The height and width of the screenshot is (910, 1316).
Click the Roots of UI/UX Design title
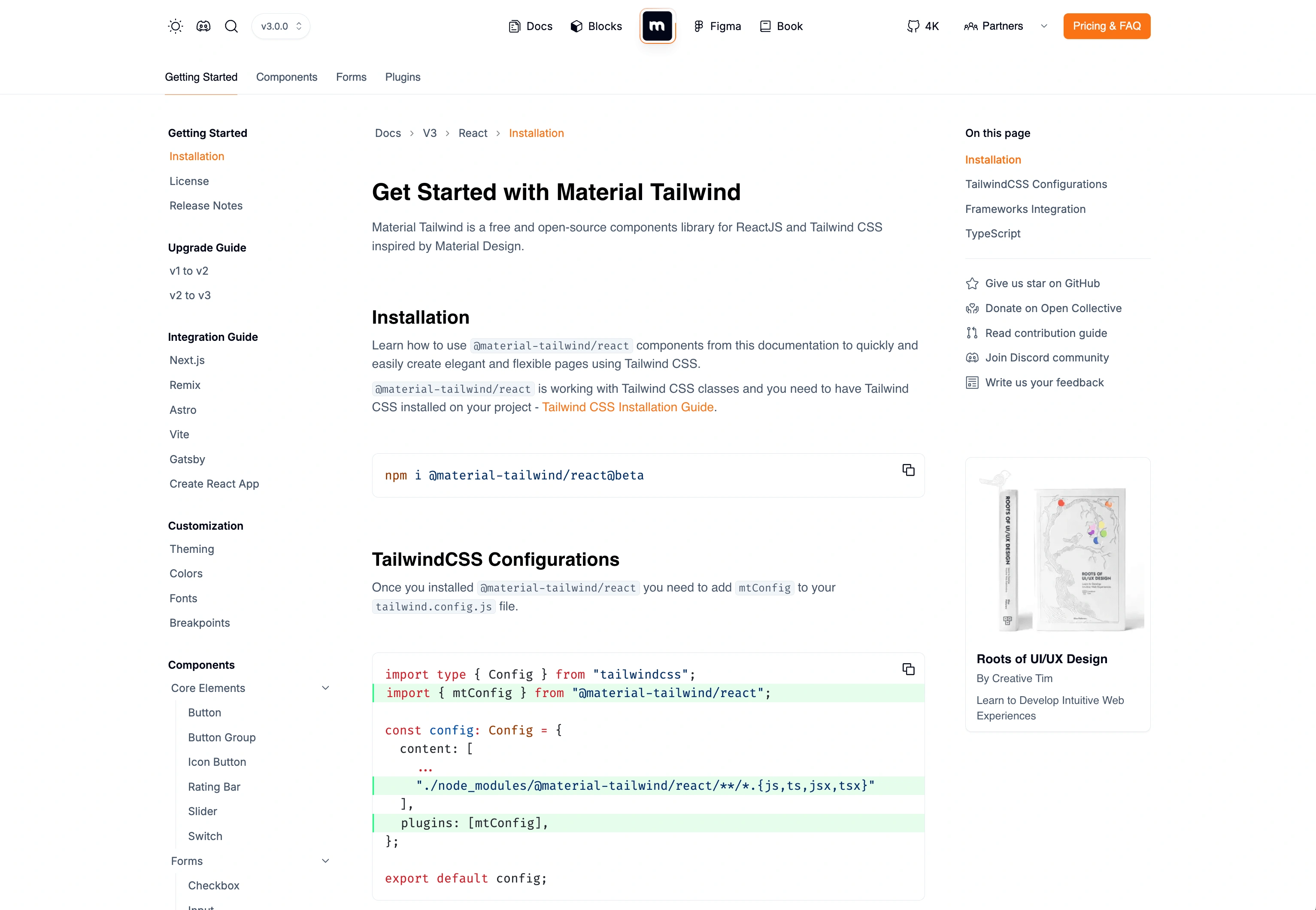(1042, 659)
